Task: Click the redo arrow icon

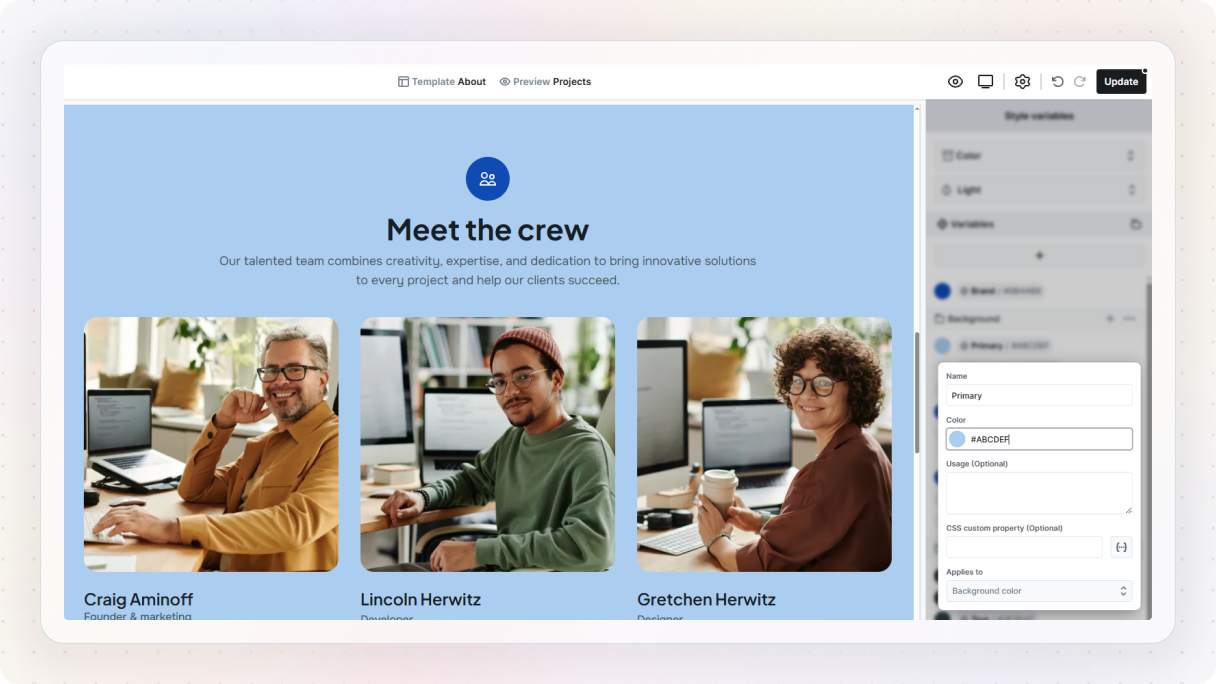Action: tap(1080, 82)
